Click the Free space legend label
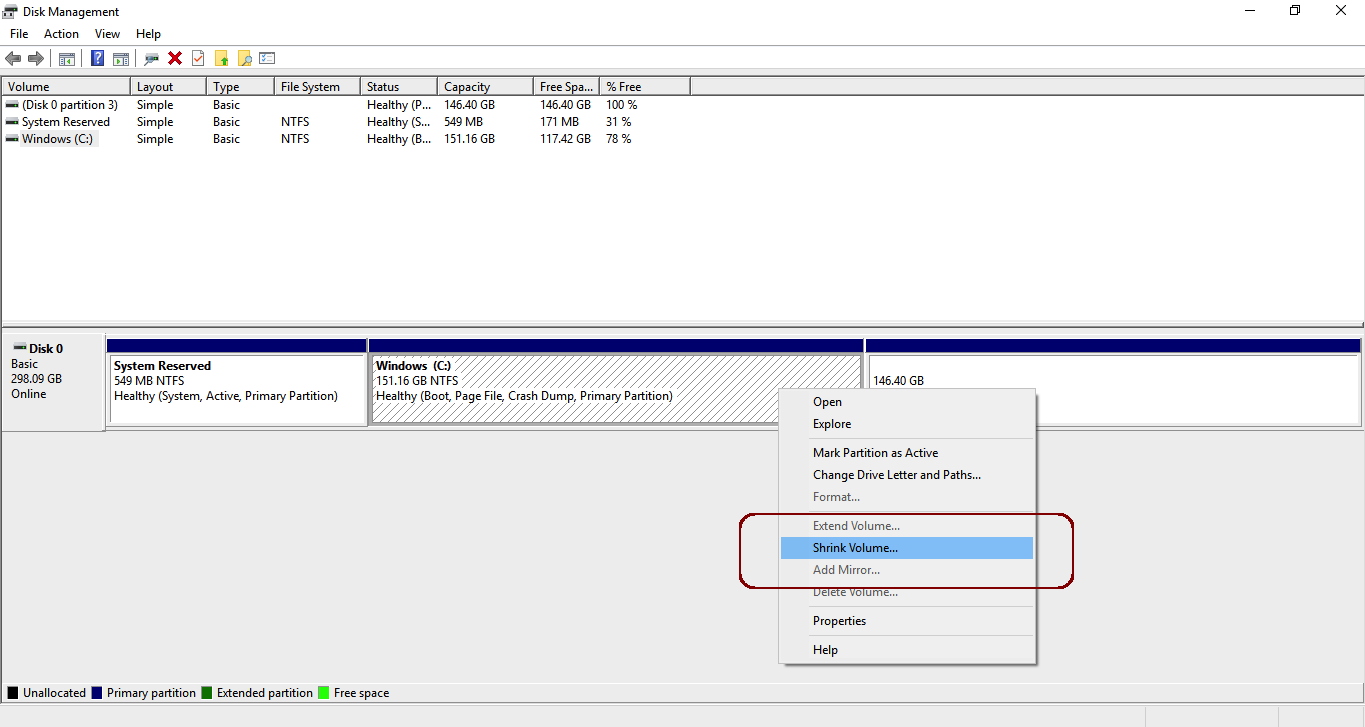The width and height of the screenshot is (1365, 727). click(362, 693)
